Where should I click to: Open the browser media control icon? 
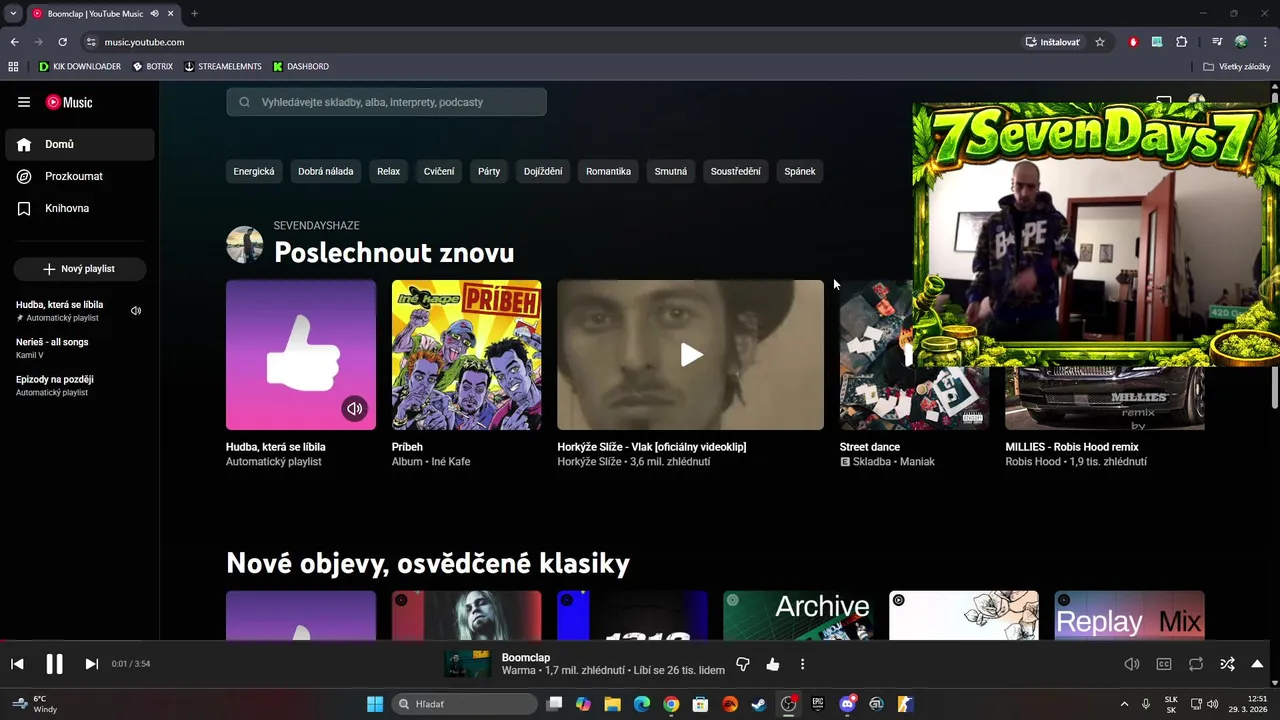tap(1217, 42)
